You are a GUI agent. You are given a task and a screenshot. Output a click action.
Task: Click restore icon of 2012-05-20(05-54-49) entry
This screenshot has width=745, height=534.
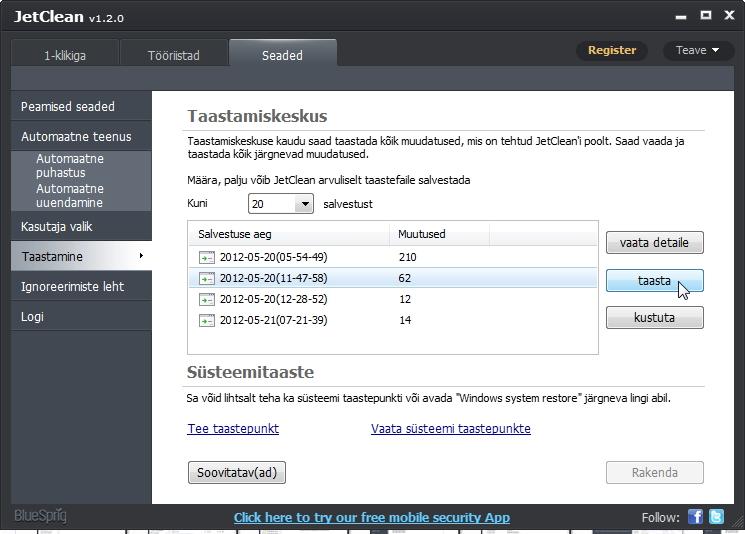207,257
